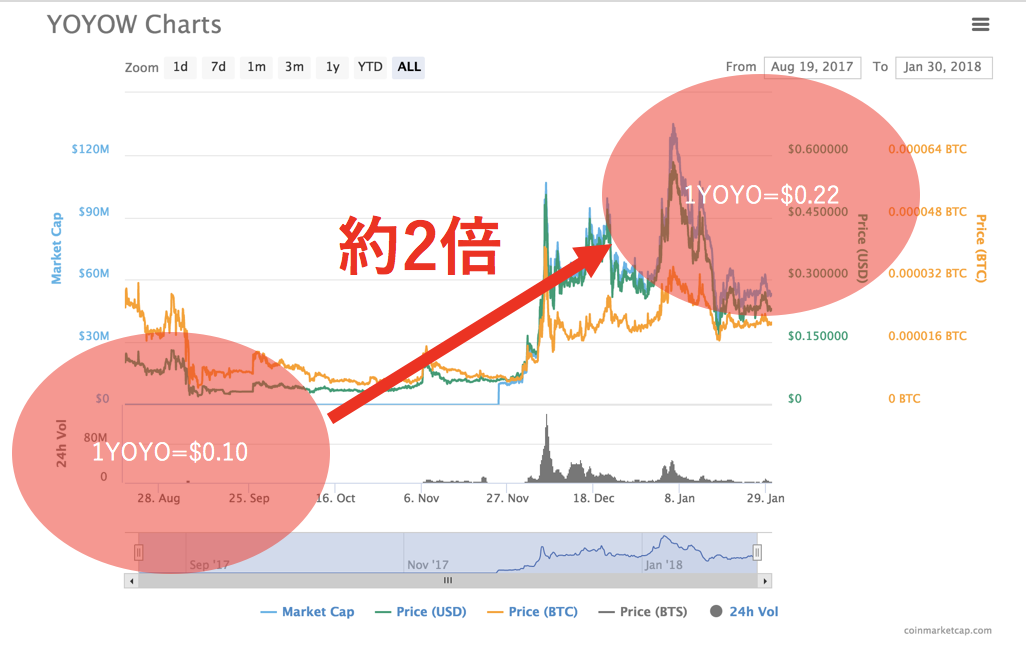
Task: Click the 27. Nov x-axis label
Action: (x=507, y=498)
